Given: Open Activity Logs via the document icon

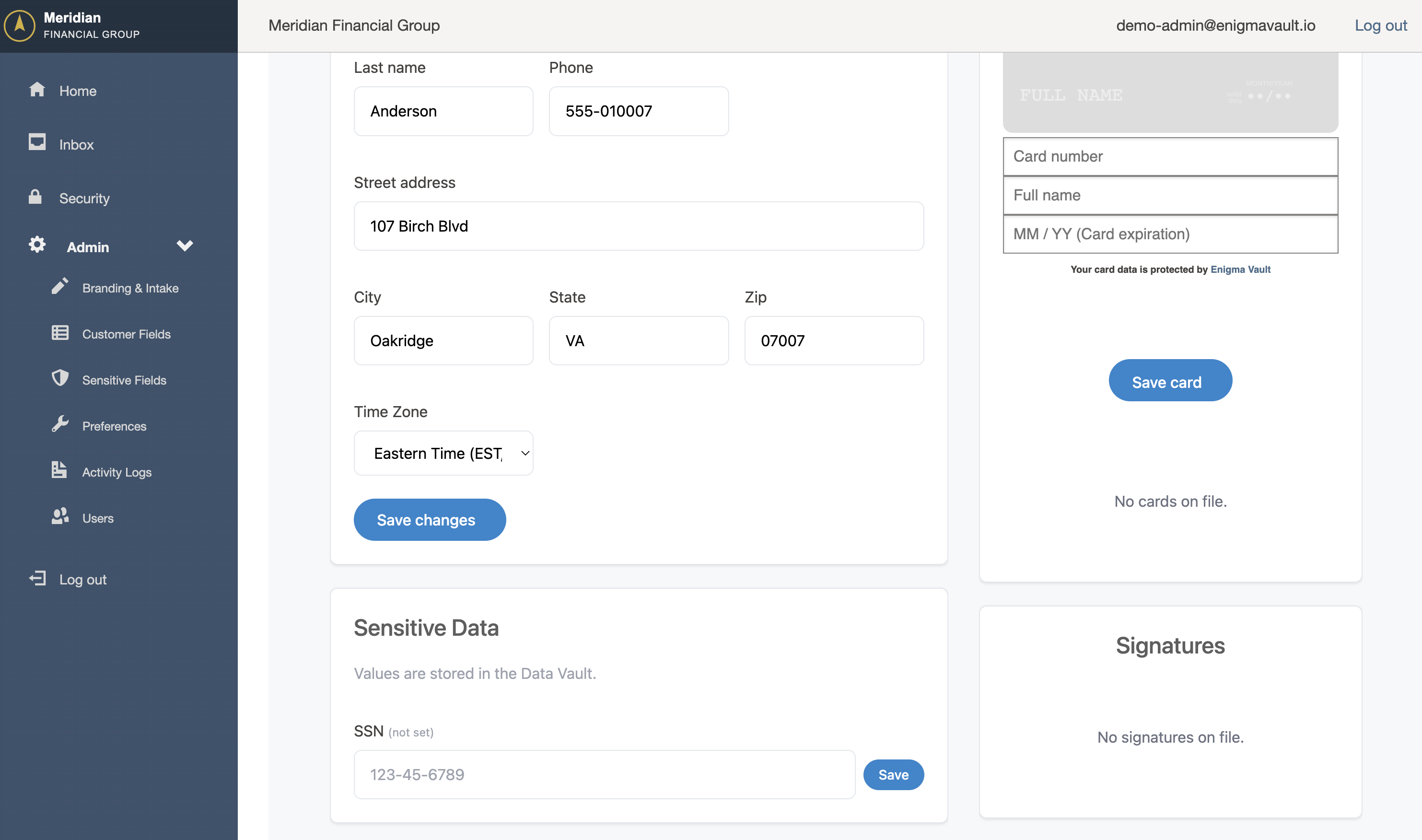Looking at the screenshot, I should (x=59, y=470).
